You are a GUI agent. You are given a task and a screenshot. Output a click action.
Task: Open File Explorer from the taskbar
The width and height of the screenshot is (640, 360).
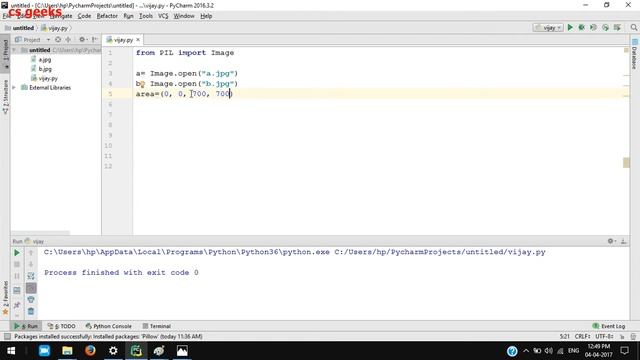pos(67,351)
